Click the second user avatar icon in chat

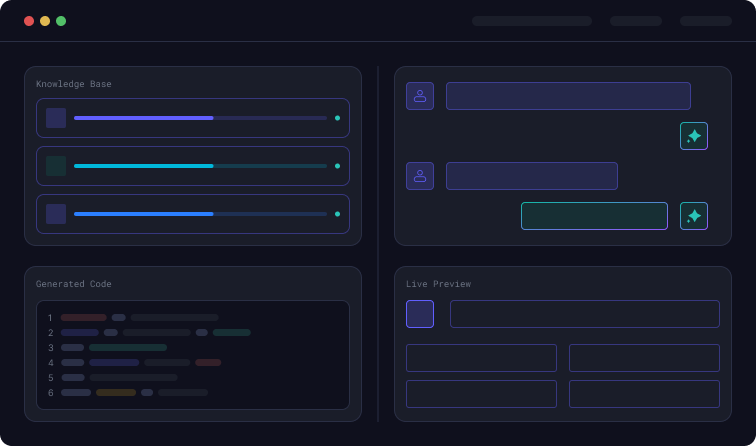click(x=420, y=176)
